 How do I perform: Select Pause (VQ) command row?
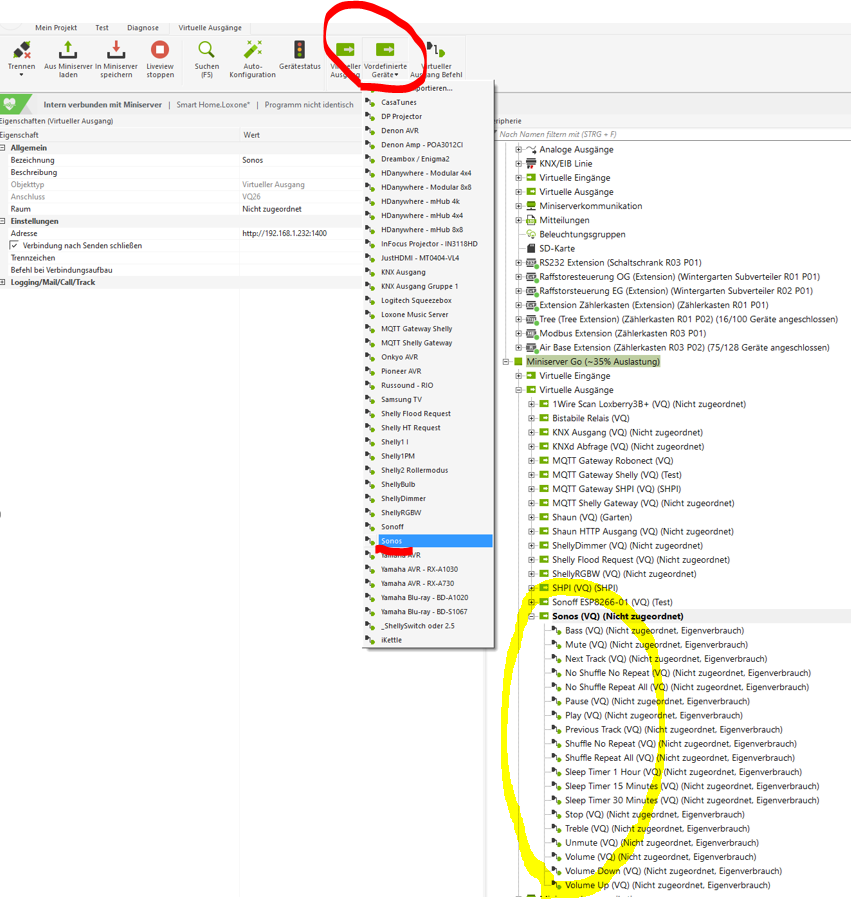pyautogui.click(x=657, y=701)
